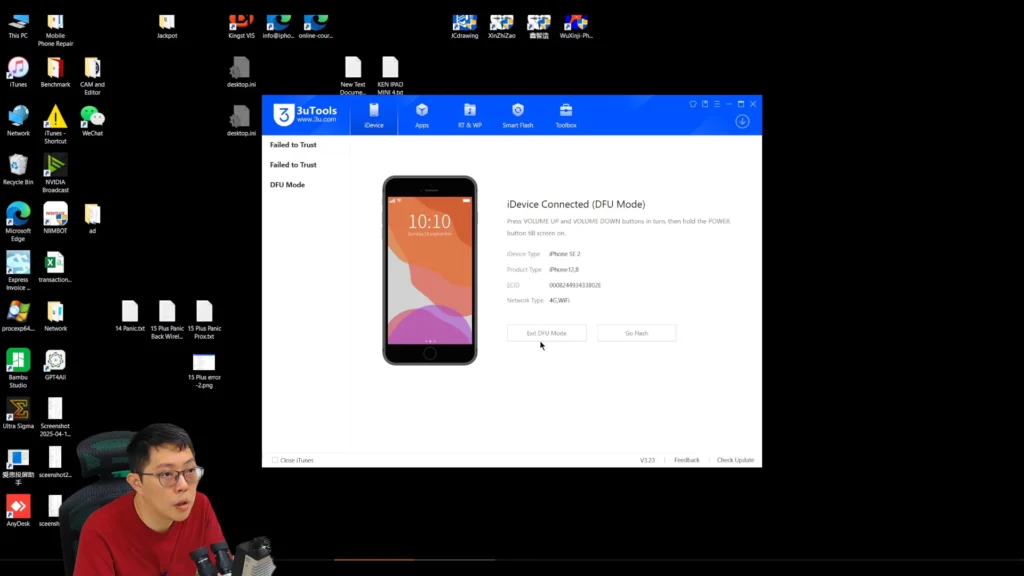
Task: Switch to the Apps tab
Action: click(x=422, y=116)
